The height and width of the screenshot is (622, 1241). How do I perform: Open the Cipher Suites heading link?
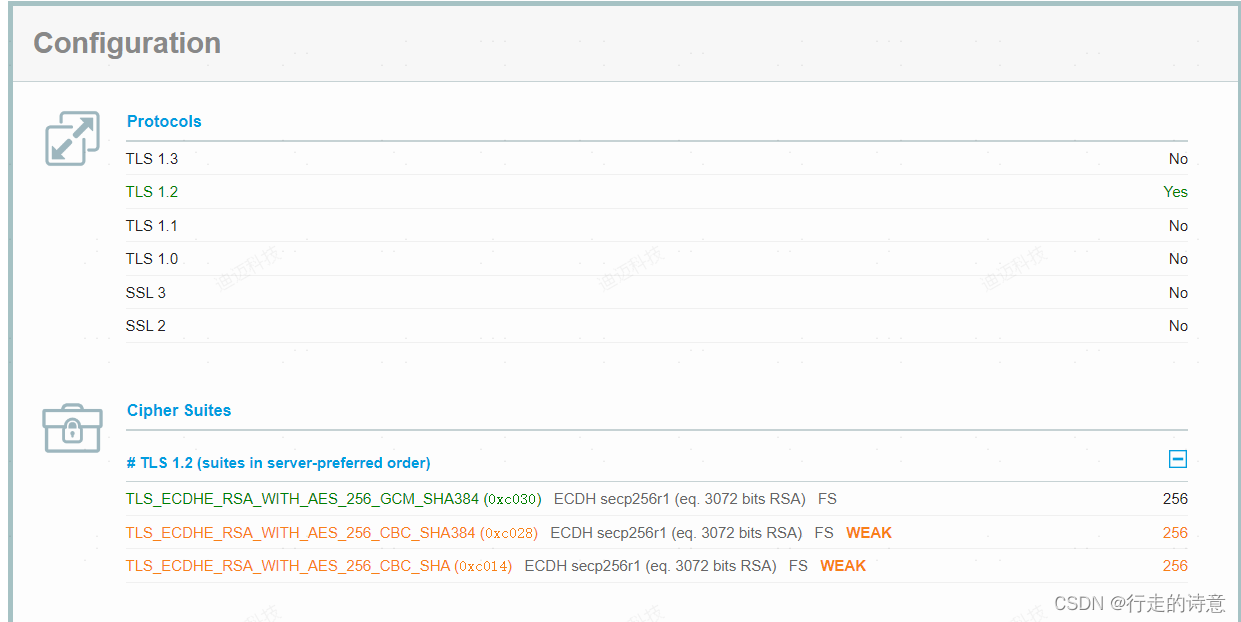[x=179, y=410]
